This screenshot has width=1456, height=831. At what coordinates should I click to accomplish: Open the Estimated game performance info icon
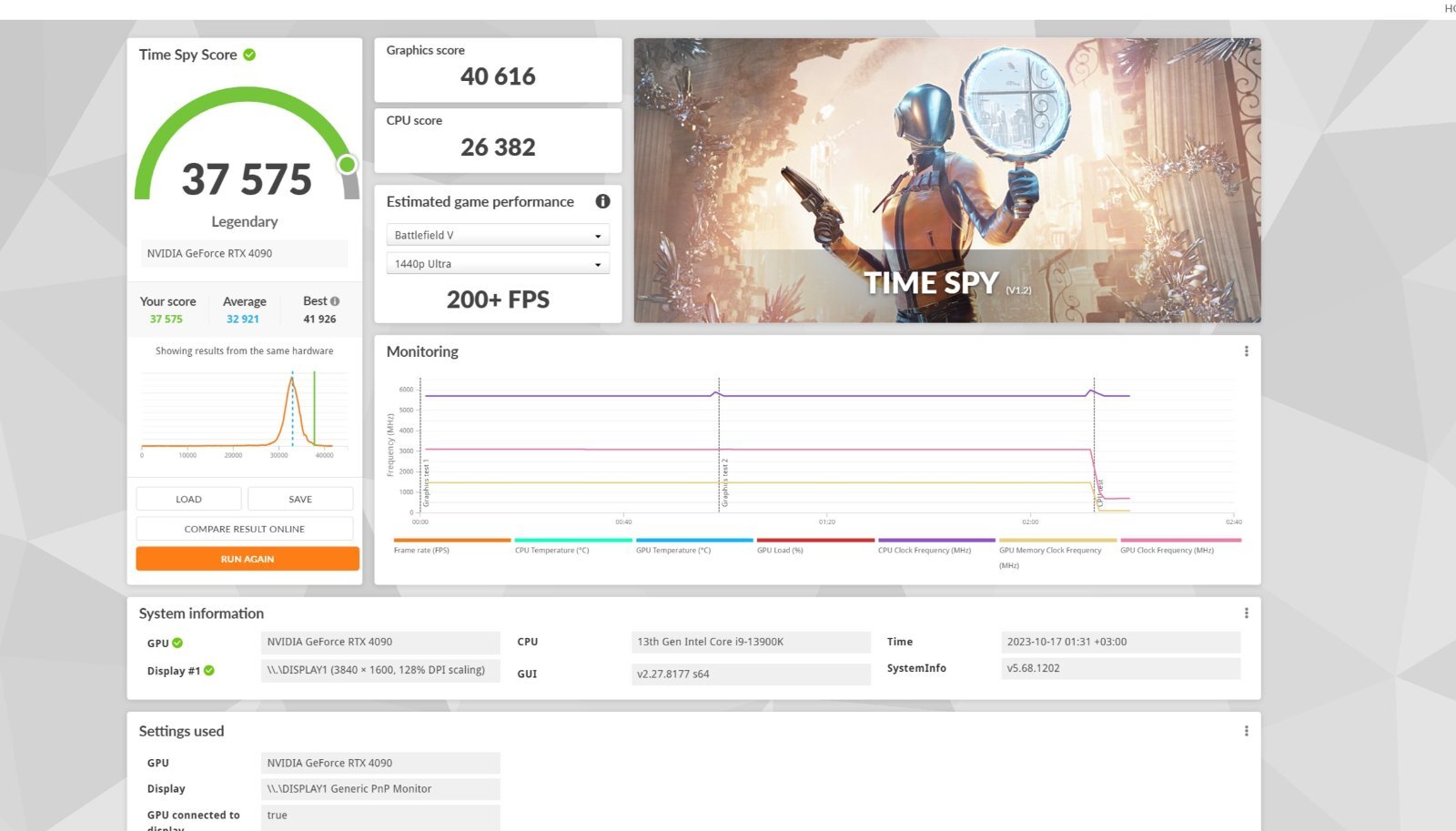click(x=602, y=201)
